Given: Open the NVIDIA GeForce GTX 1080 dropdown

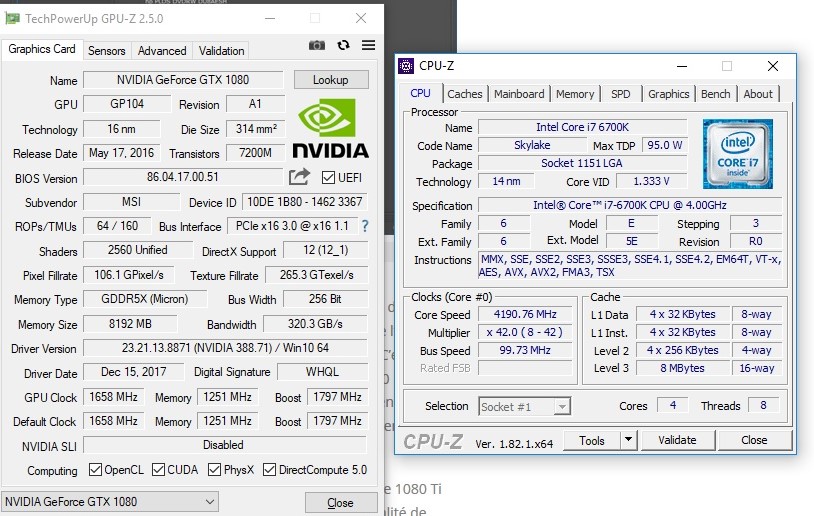Looking at the screenshot, I should tap(110, 502).
